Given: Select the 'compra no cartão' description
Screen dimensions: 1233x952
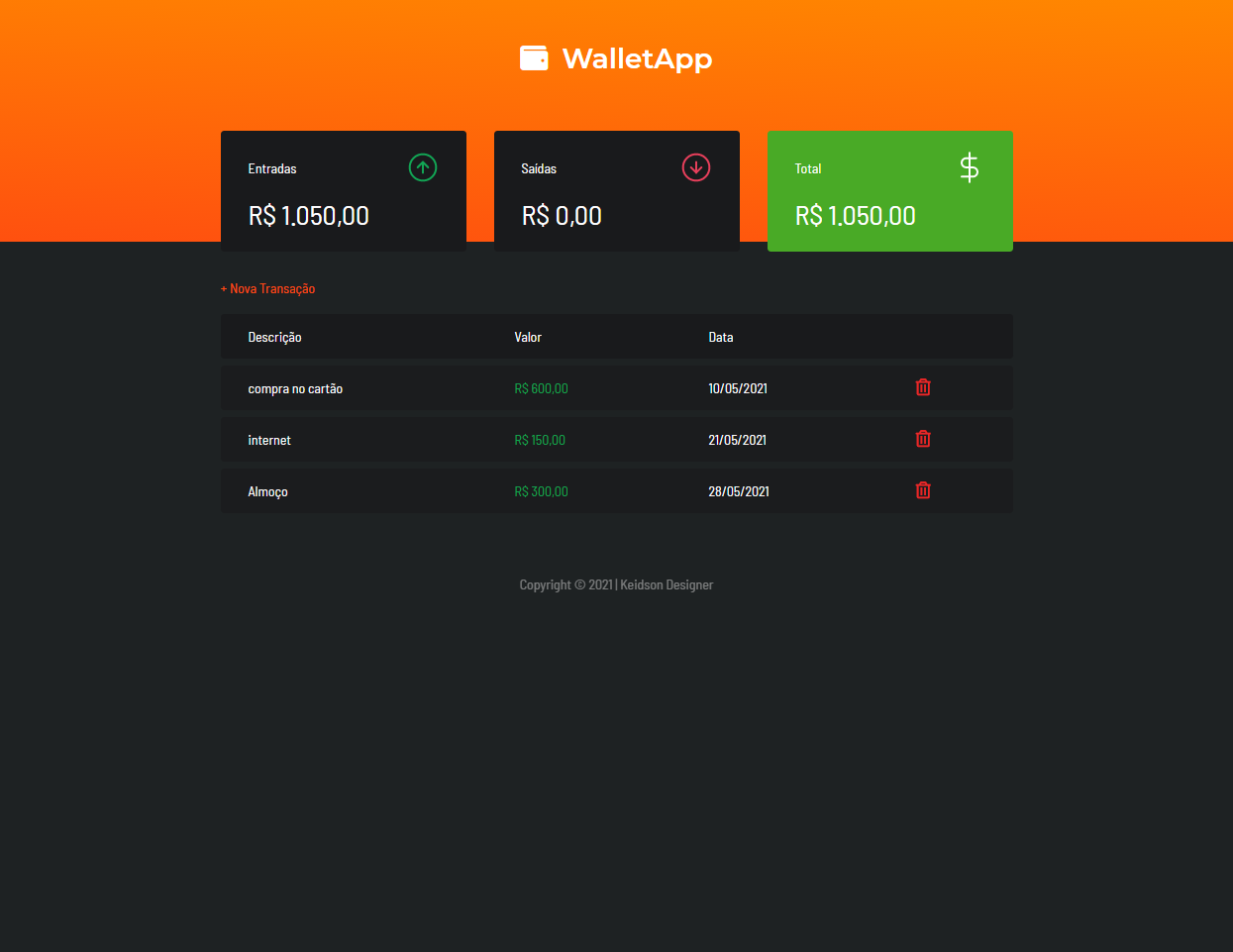Looking at the screenshot, I should (295, 388).
